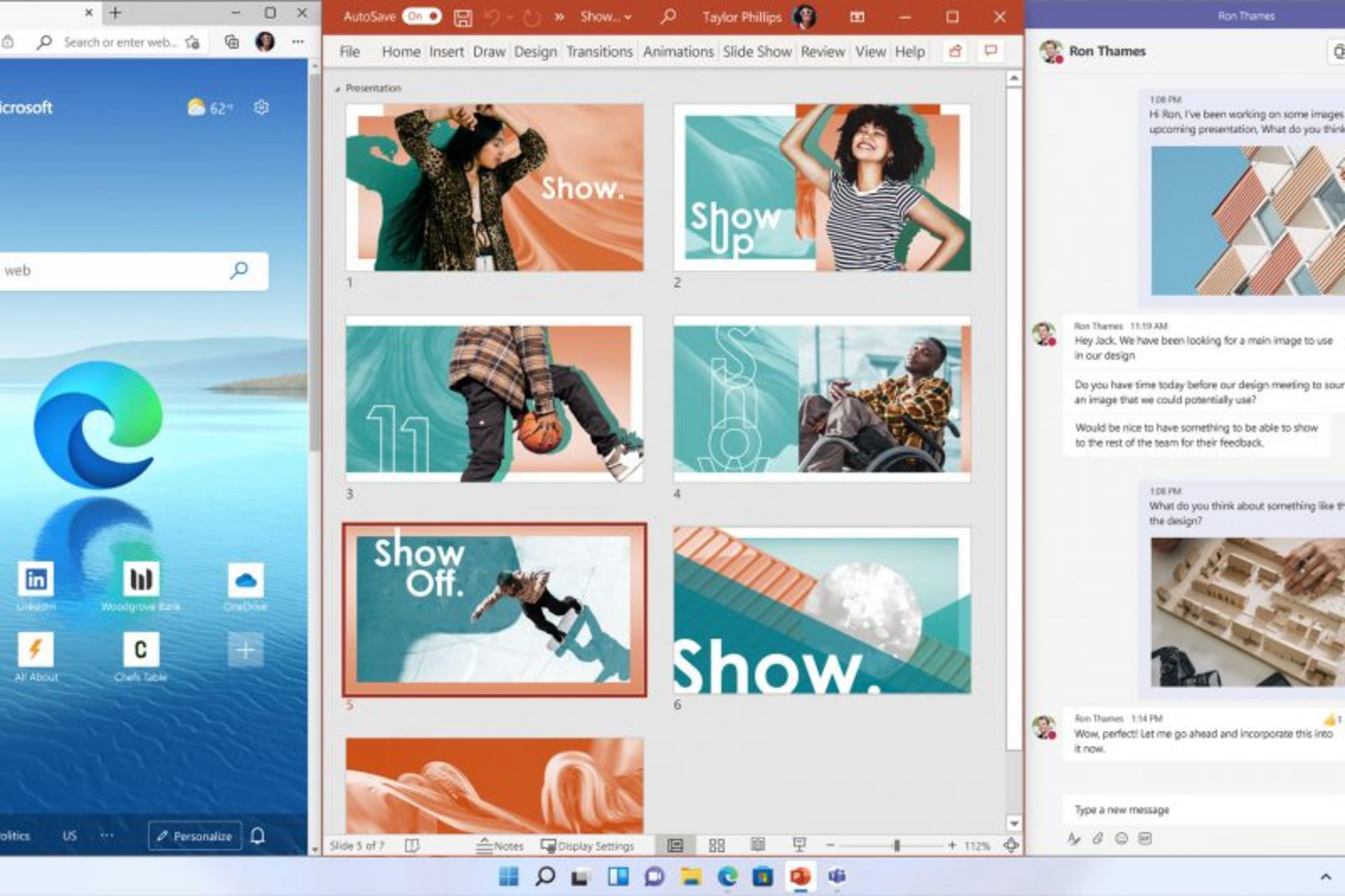
Task: Start Slide Show from status bar icon
Action: tap(798, 845)
